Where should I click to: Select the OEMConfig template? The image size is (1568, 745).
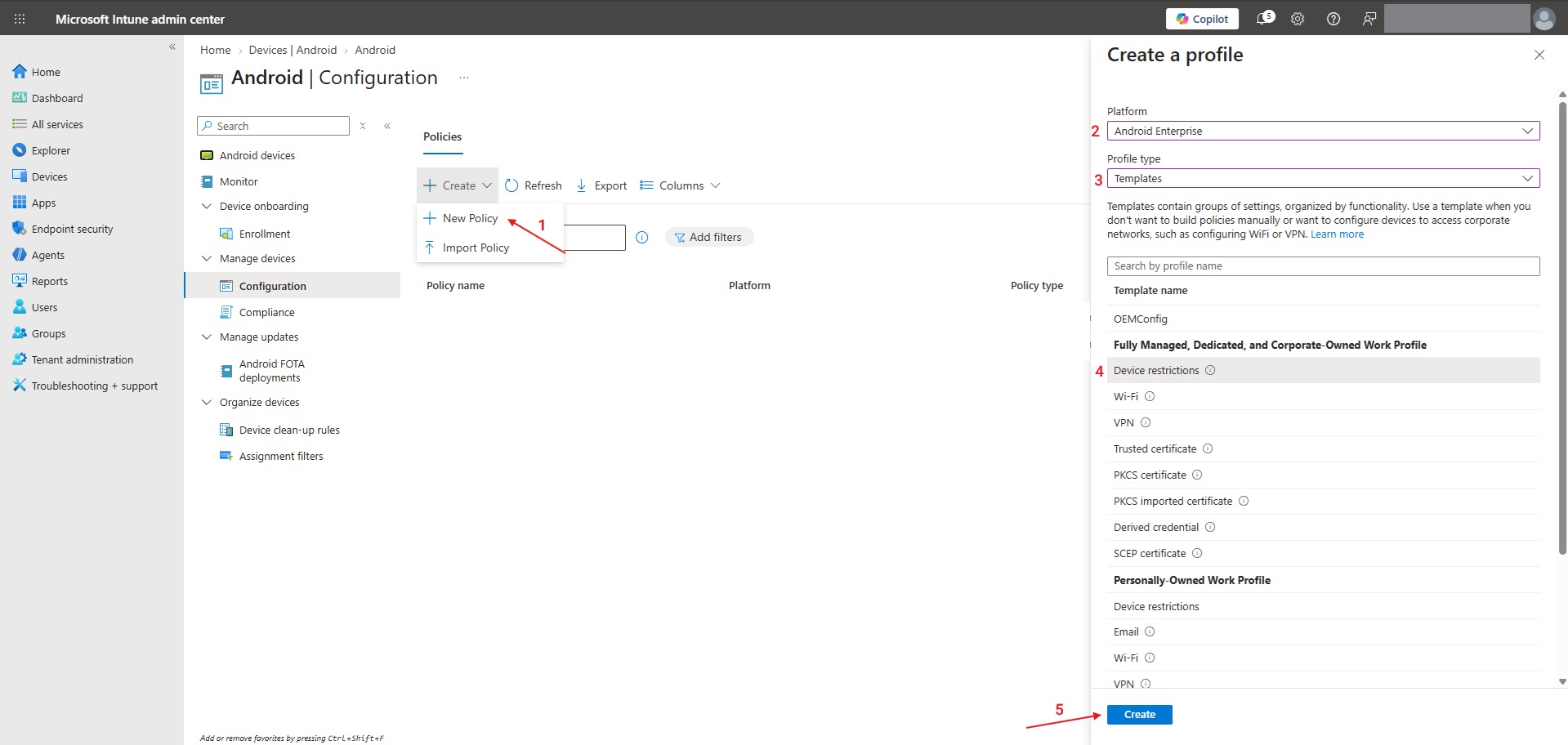[x=1324, y=319]
